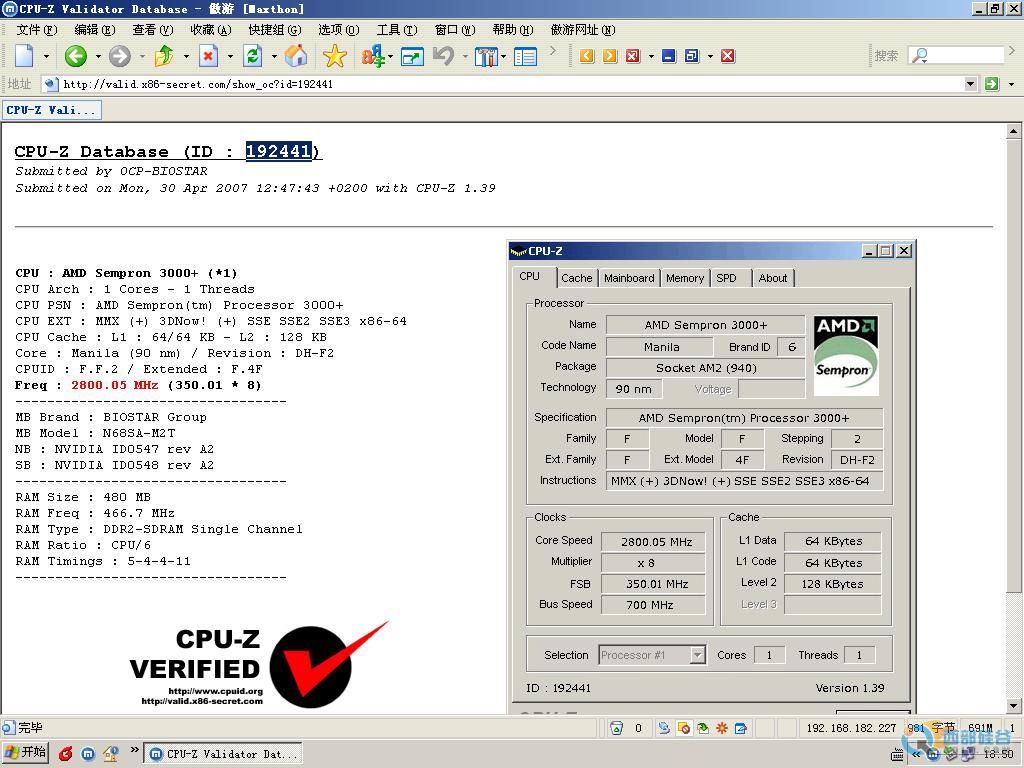
Task: Open Favorites with the yellow star icon
Action: coord(334,56)
